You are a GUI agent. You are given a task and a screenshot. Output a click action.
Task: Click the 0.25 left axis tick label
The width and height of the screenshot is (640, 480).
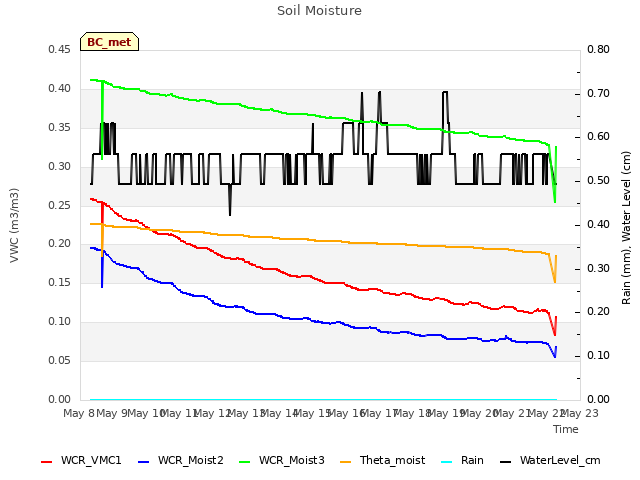click(59, 205)
